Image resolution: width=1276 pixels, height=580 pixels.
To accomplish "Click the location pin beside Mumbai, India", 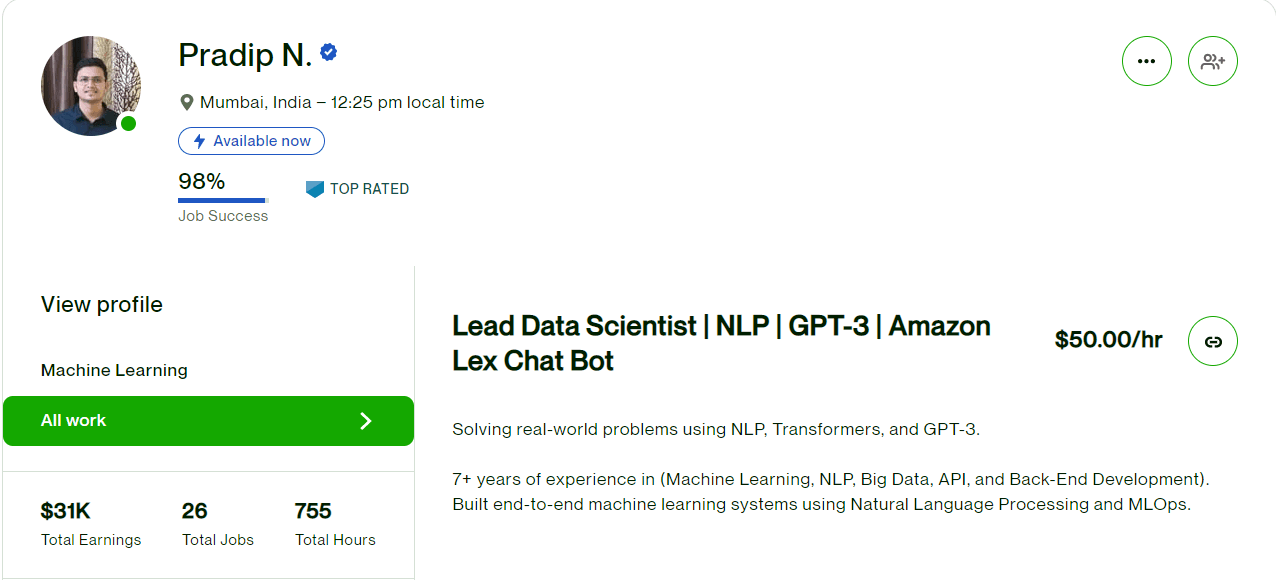I will tap(186, 101).
